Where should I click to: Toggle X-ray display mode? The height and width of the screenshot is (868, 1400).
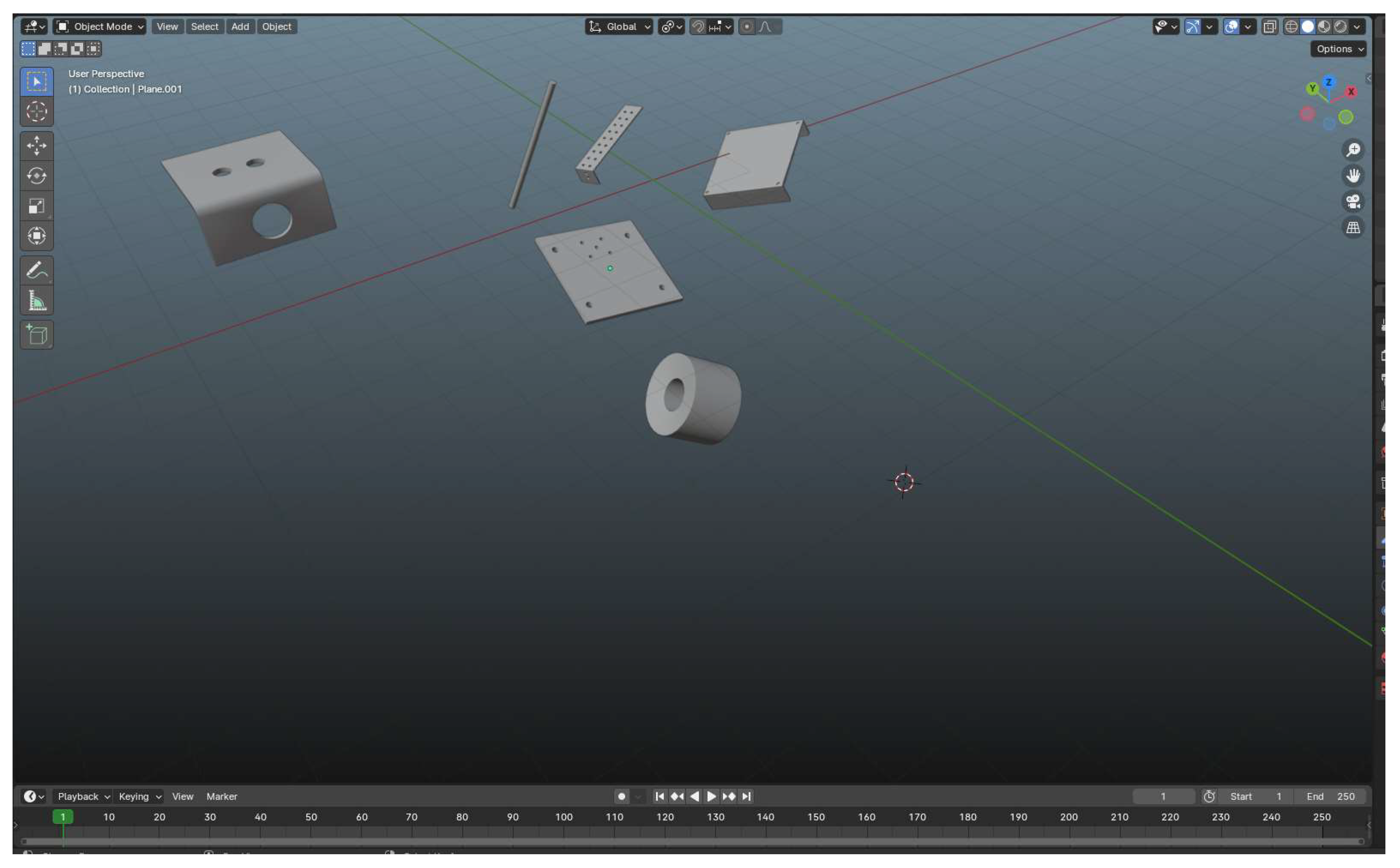[1269, 26]
